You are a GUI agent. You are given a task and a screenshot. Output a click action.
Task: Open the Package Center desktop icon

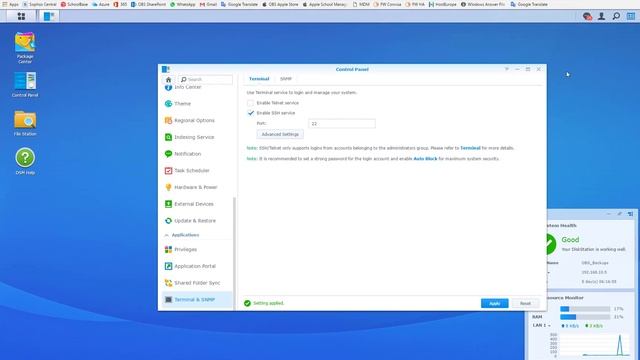coord(25,47)
